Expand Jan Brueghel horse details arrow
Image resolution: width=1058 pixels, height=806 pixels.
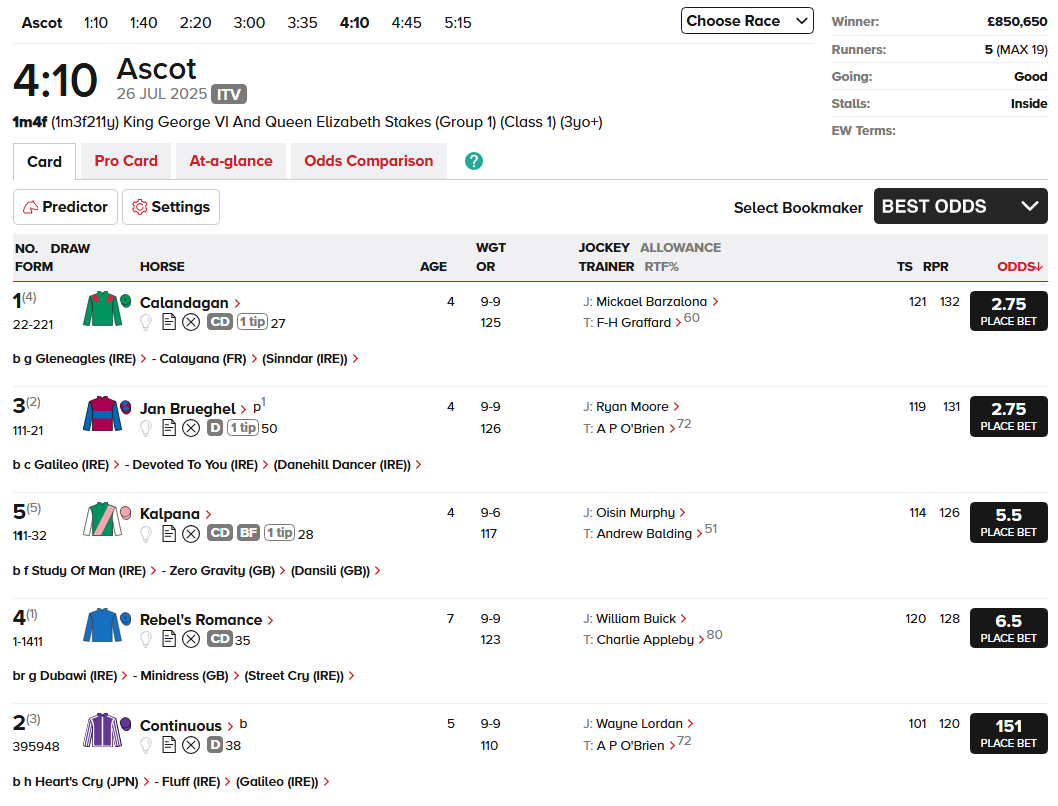pyautogui.click(x=244, y=409)
